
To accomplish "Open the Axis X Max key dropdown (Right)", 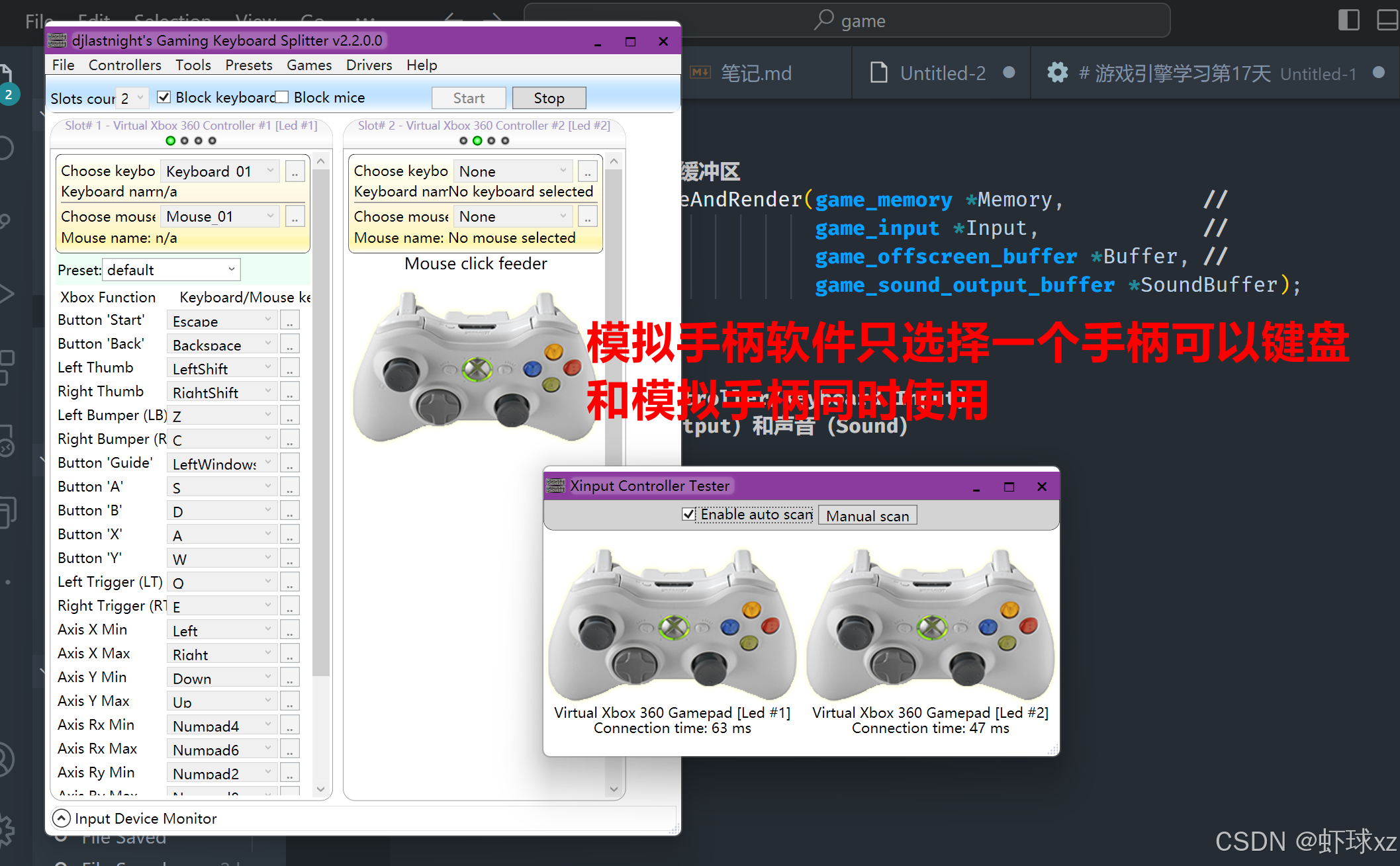I will tap(222, 654).
